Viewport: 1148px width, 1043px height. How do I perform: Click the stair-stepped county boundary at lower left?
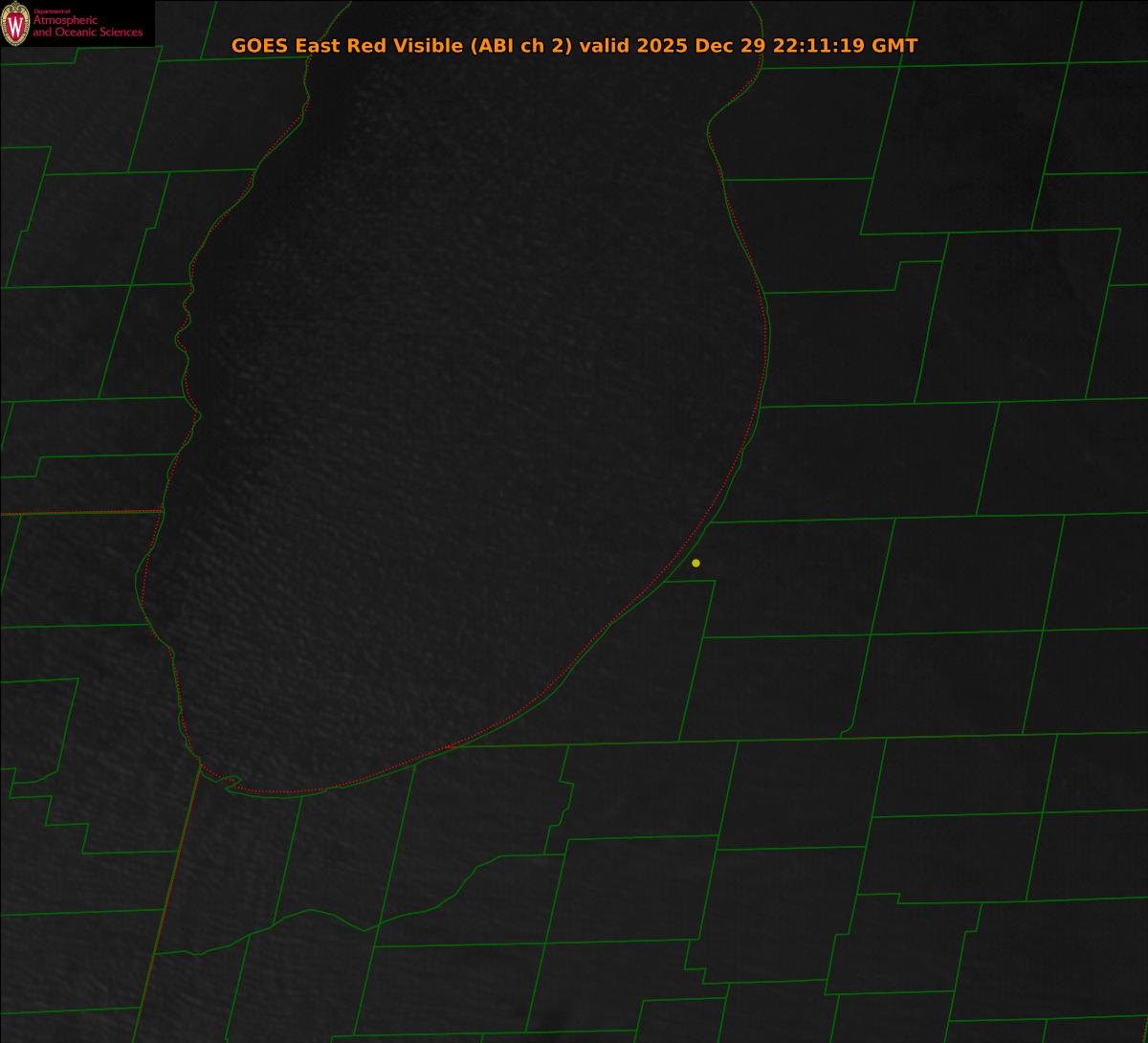pyautogui.click(x=48, y=813)
